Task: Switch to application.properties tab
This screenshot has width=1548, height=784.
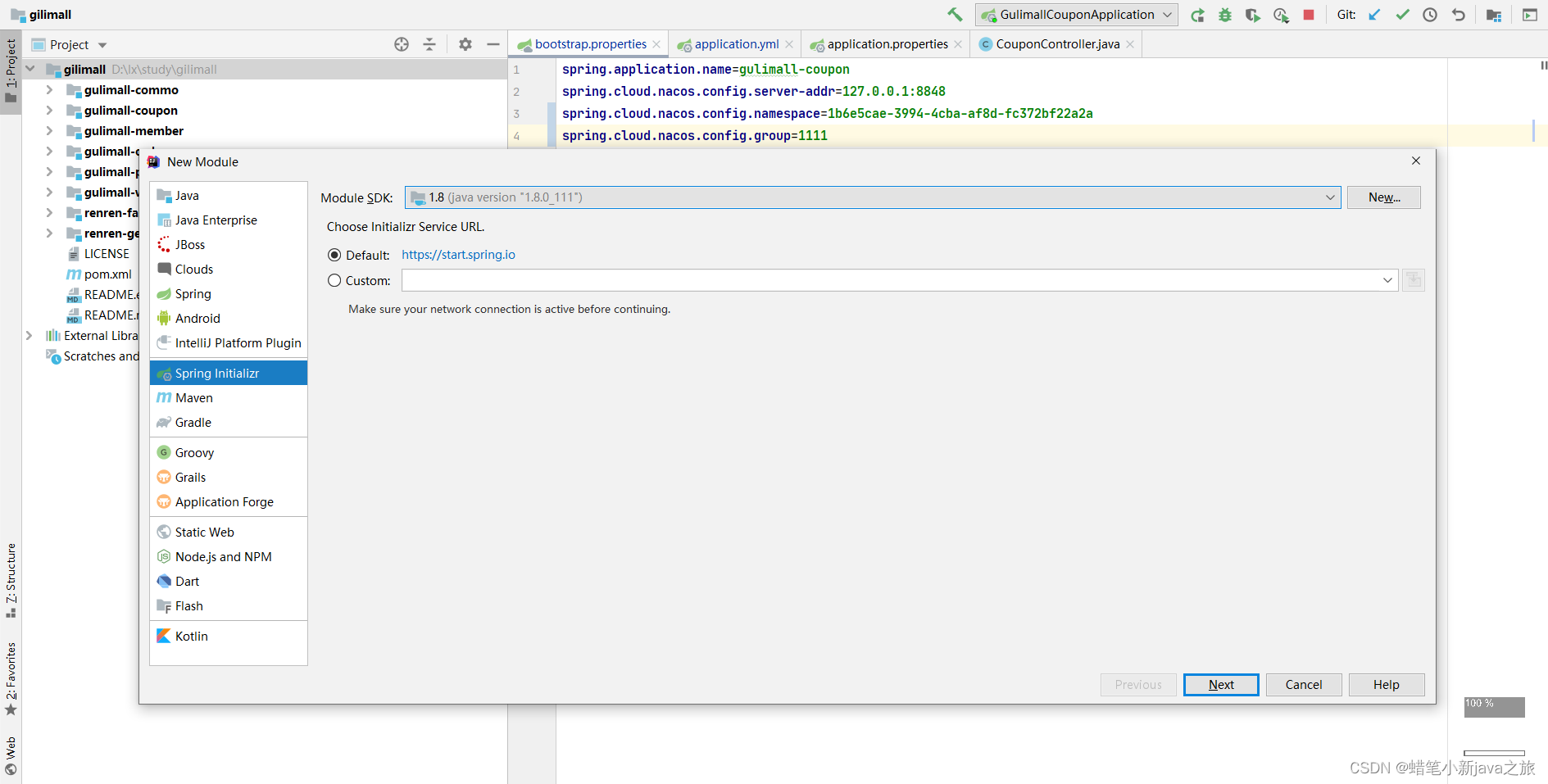Action: tap(887, 44)
